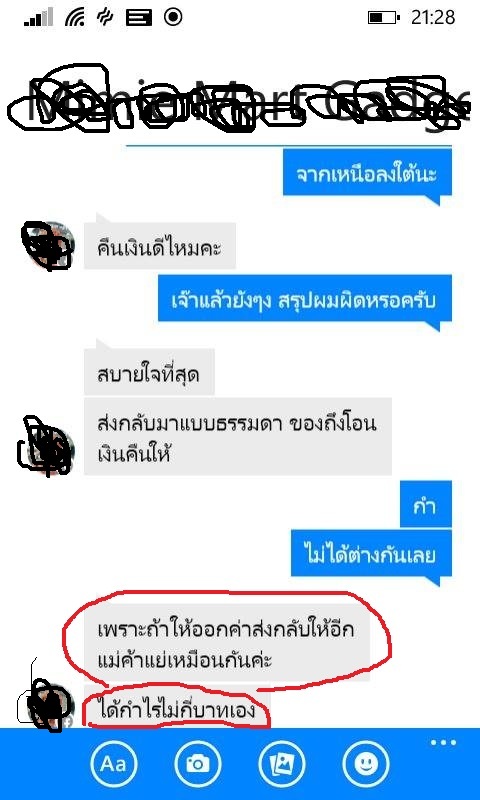The width and height of the screenshot is (480, 800).
Task: Tap the short sent bubble 'กำ'
Action: click(426, 504)
